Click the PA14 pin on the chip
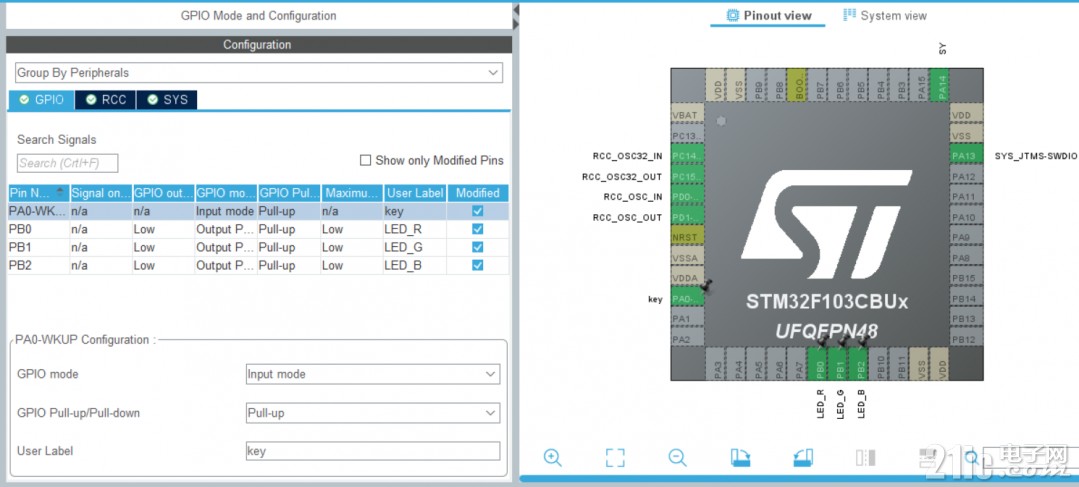This screenshot has height=487, width=1079. pyautogui.click(x=939, y=86)
